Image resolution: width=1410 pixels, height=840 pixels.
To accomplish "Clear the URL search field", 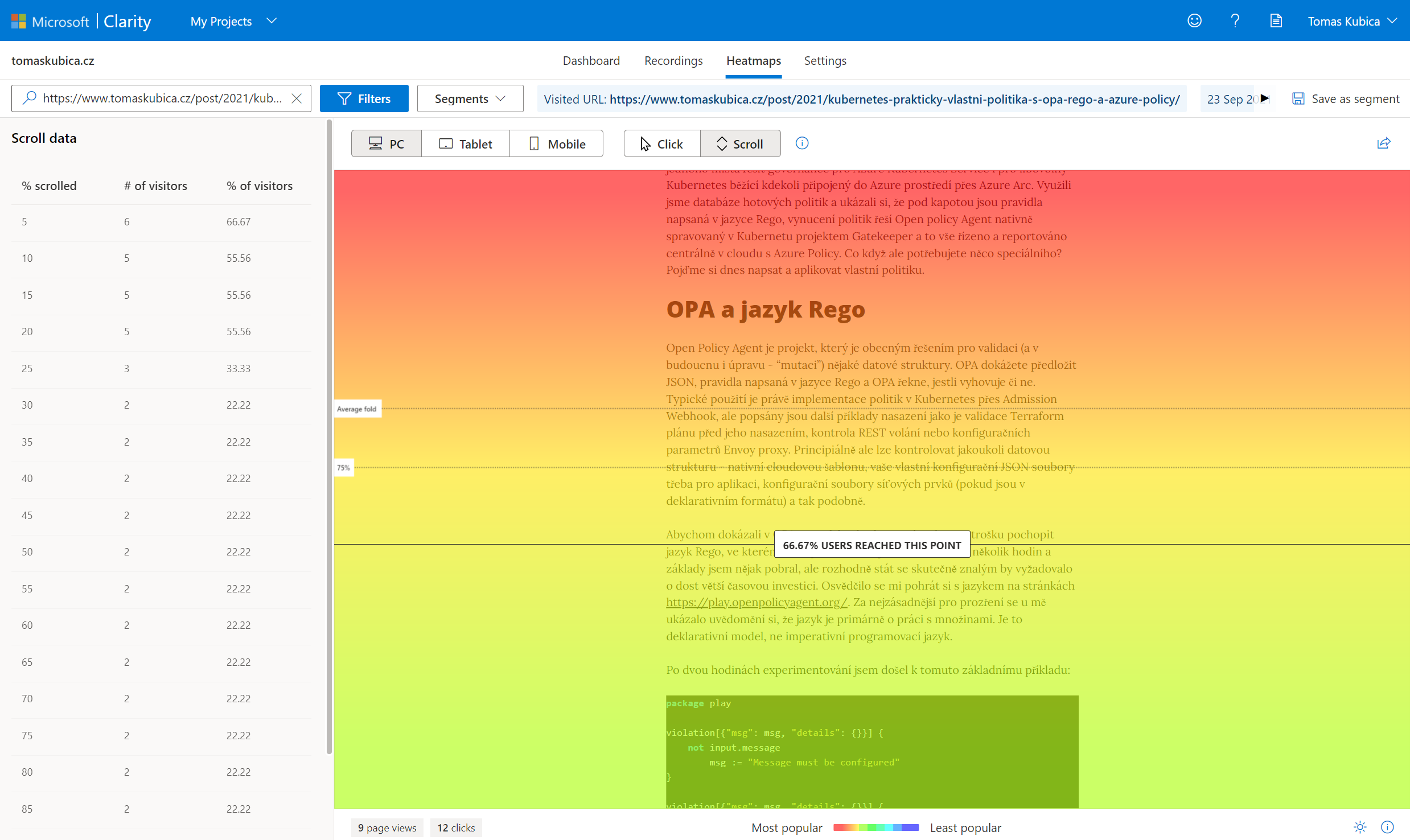I will tap(297, 98).
